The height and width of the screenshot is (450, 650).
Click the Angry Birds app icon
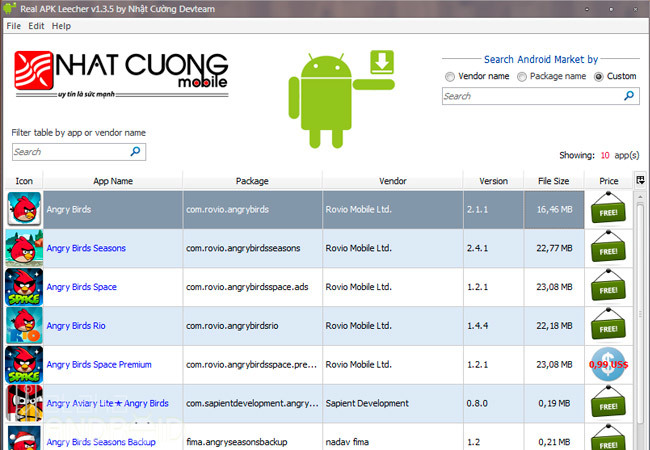tap(24, 209)
